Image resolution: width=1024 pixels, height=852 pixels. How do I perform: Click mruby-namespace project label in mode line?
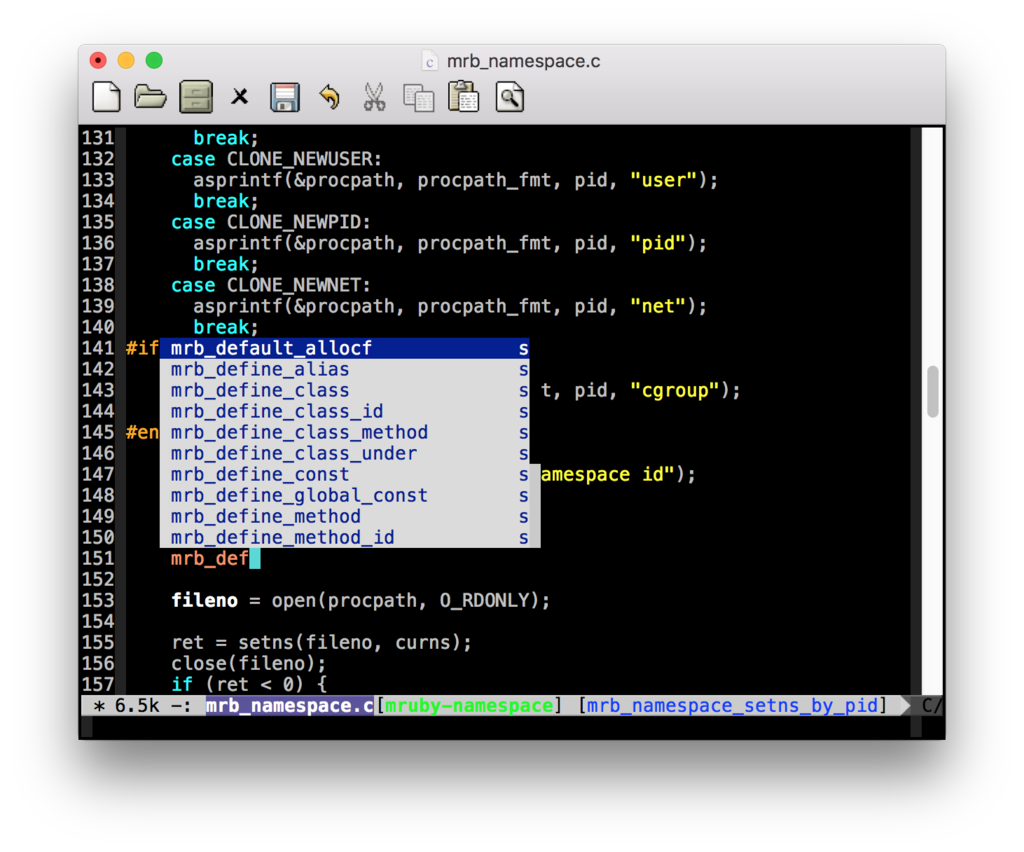point(469,706)
